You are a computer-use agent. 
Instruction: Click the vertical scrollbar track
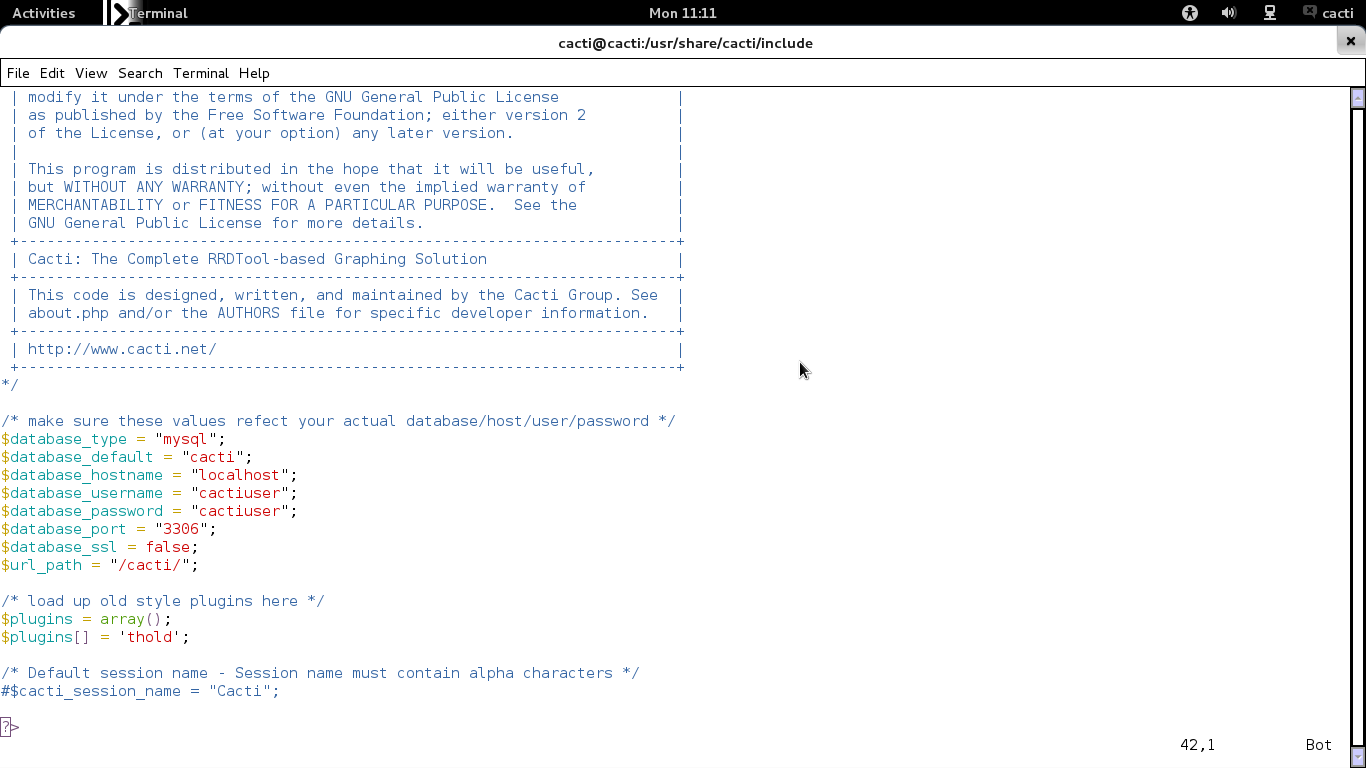[1357, 427]
